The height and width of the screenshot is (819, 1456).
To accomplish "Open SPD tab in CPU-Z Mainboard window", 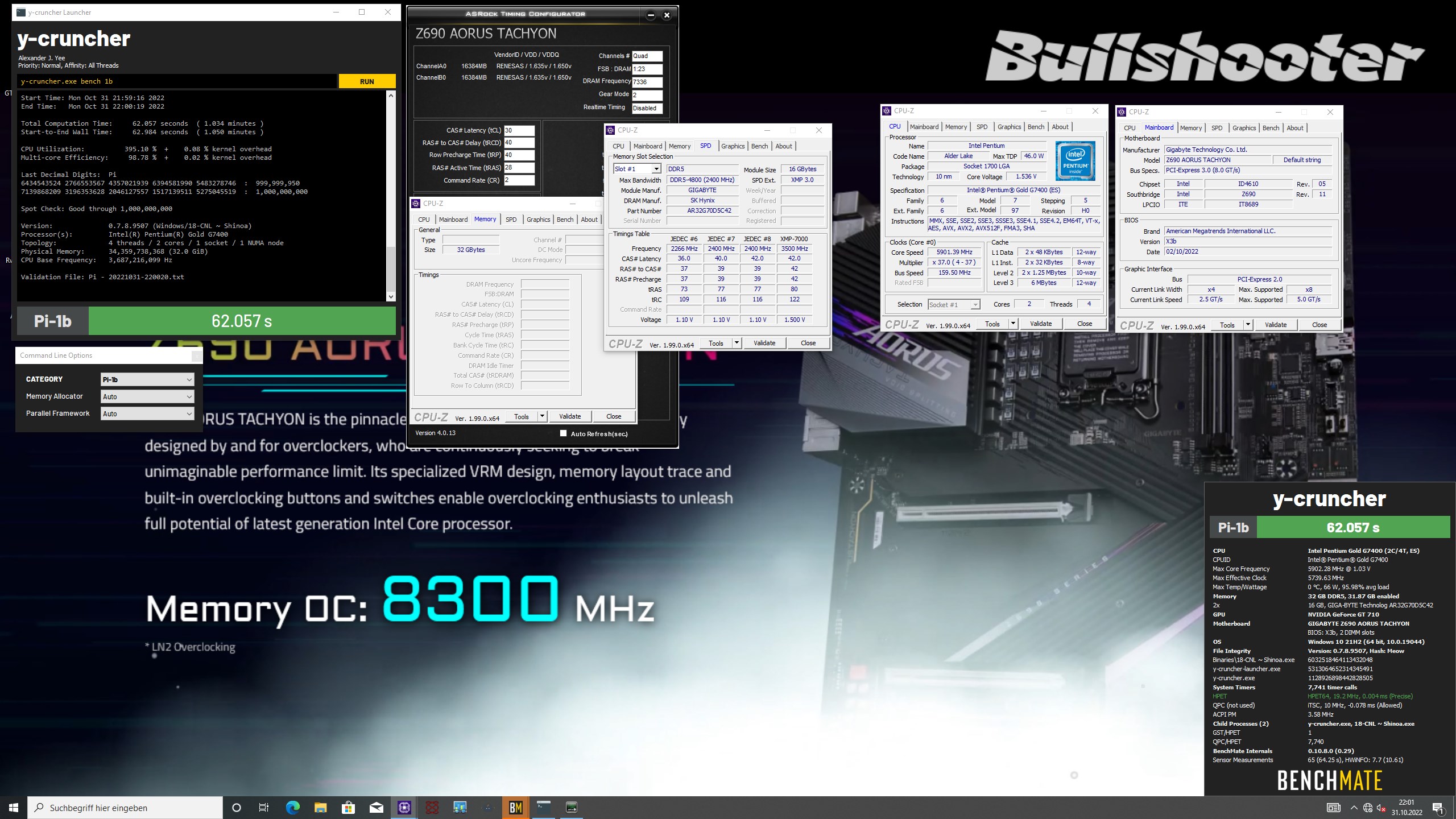I will pos(1217,128).
